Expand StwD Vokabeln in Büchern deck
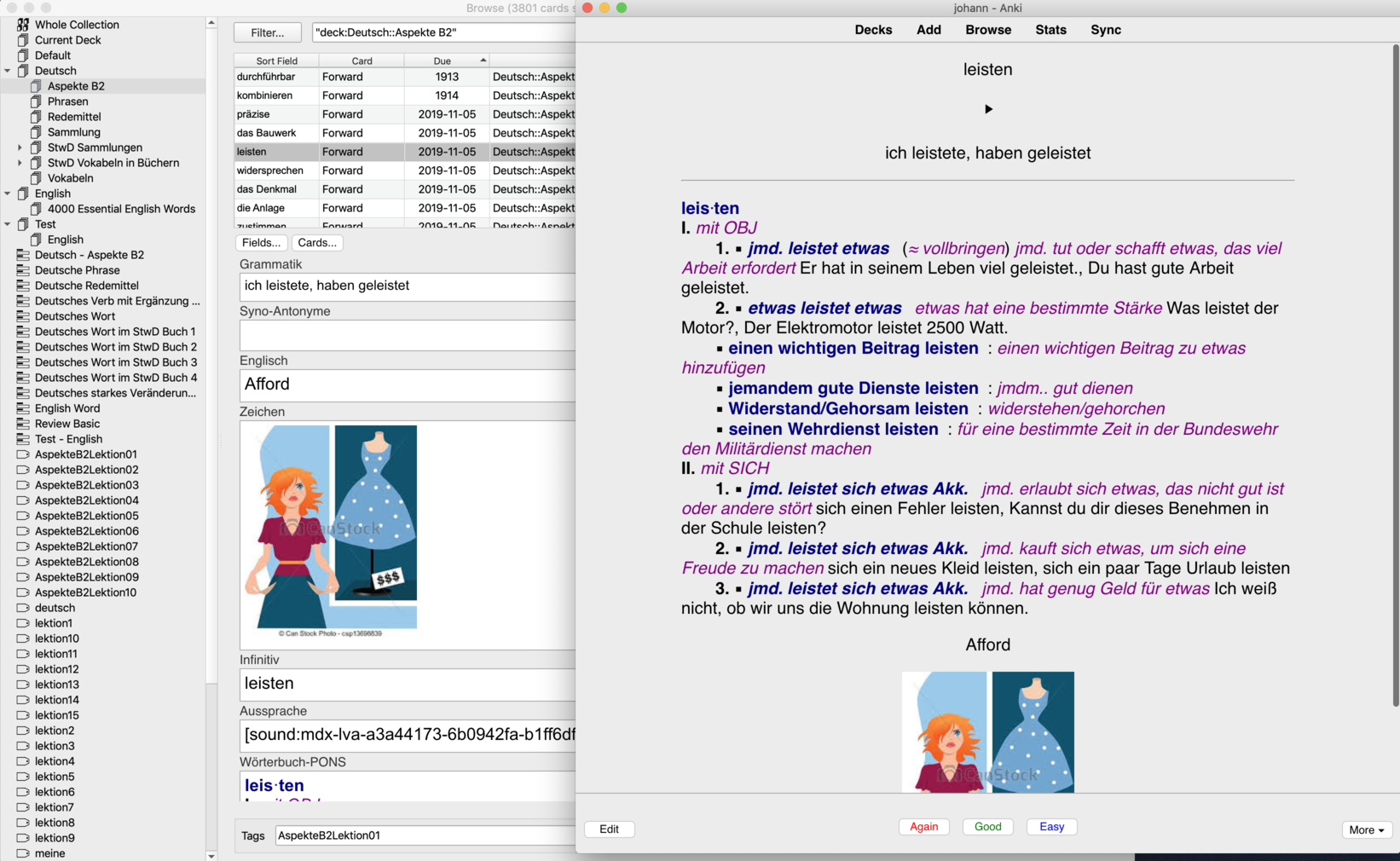1400x861 pixels. (x=20, y=163)
